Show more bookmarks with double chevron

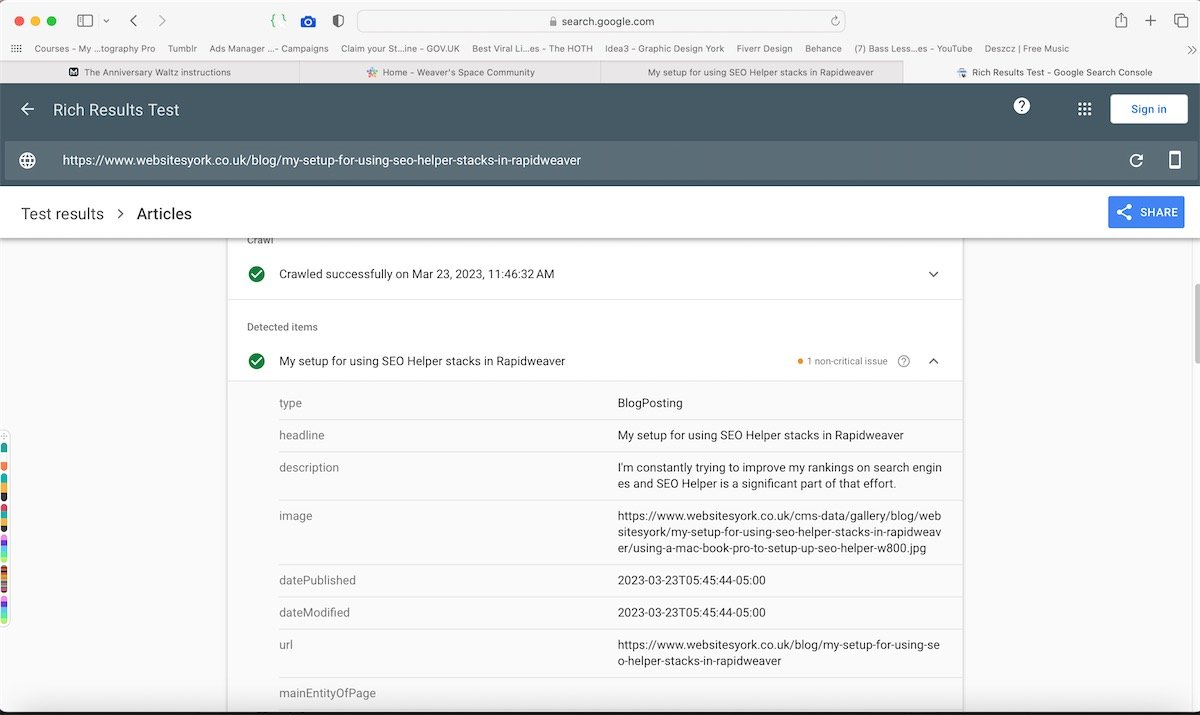pos(1191,48)
